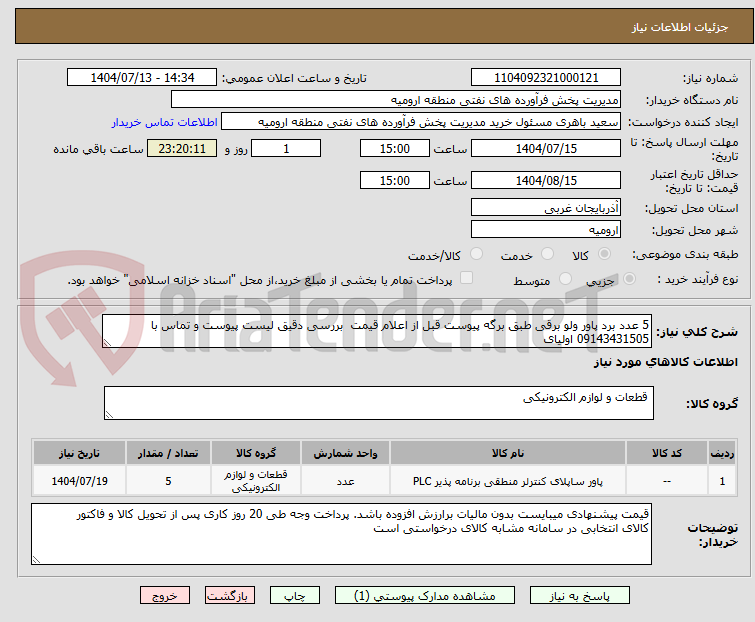The width and height of the screenshot is (755, 622).
Task: Click the کد کالا column header
Action: pyautogui.click(x=666, y=453)
